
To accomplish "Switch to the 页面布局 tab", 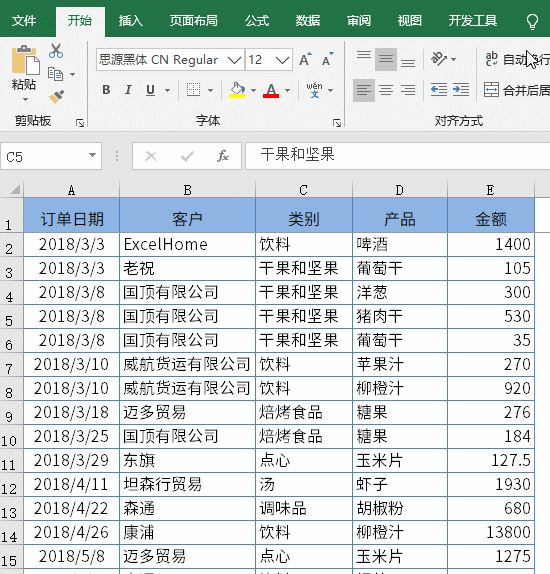I will pos(193,21).
